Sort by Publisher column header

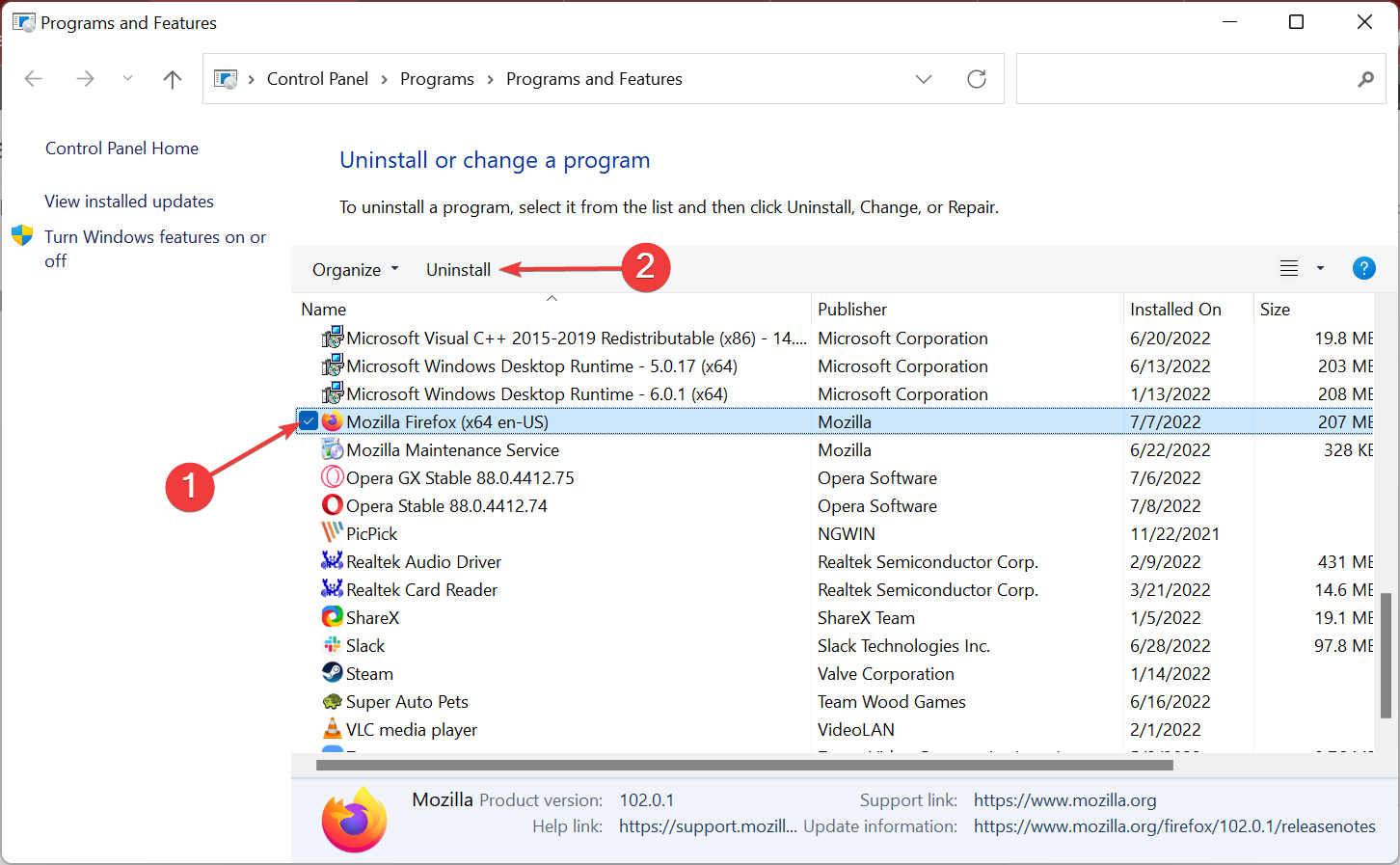[852, 310]
